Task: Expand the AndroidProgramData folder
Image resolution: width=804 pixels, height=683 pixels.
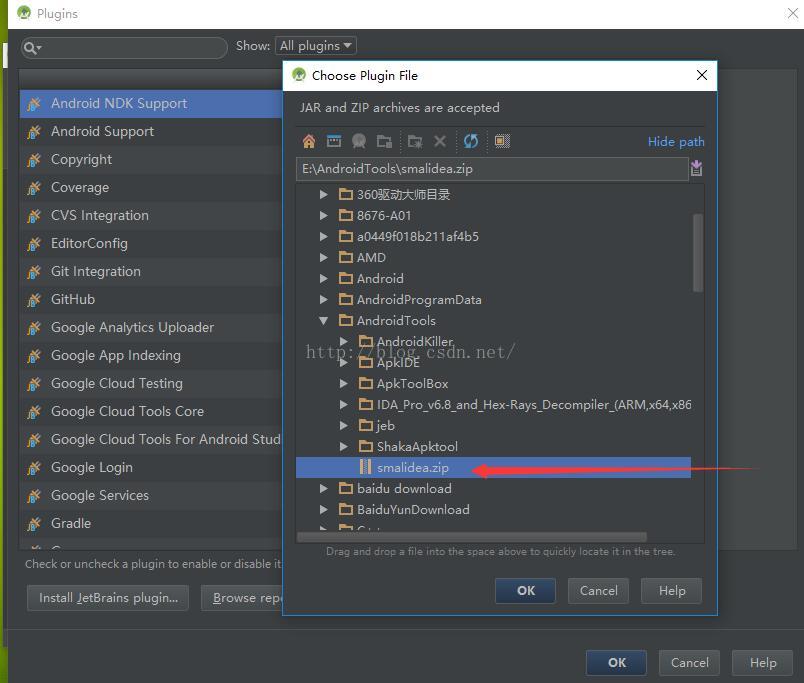Action: (x=324, y=299)
